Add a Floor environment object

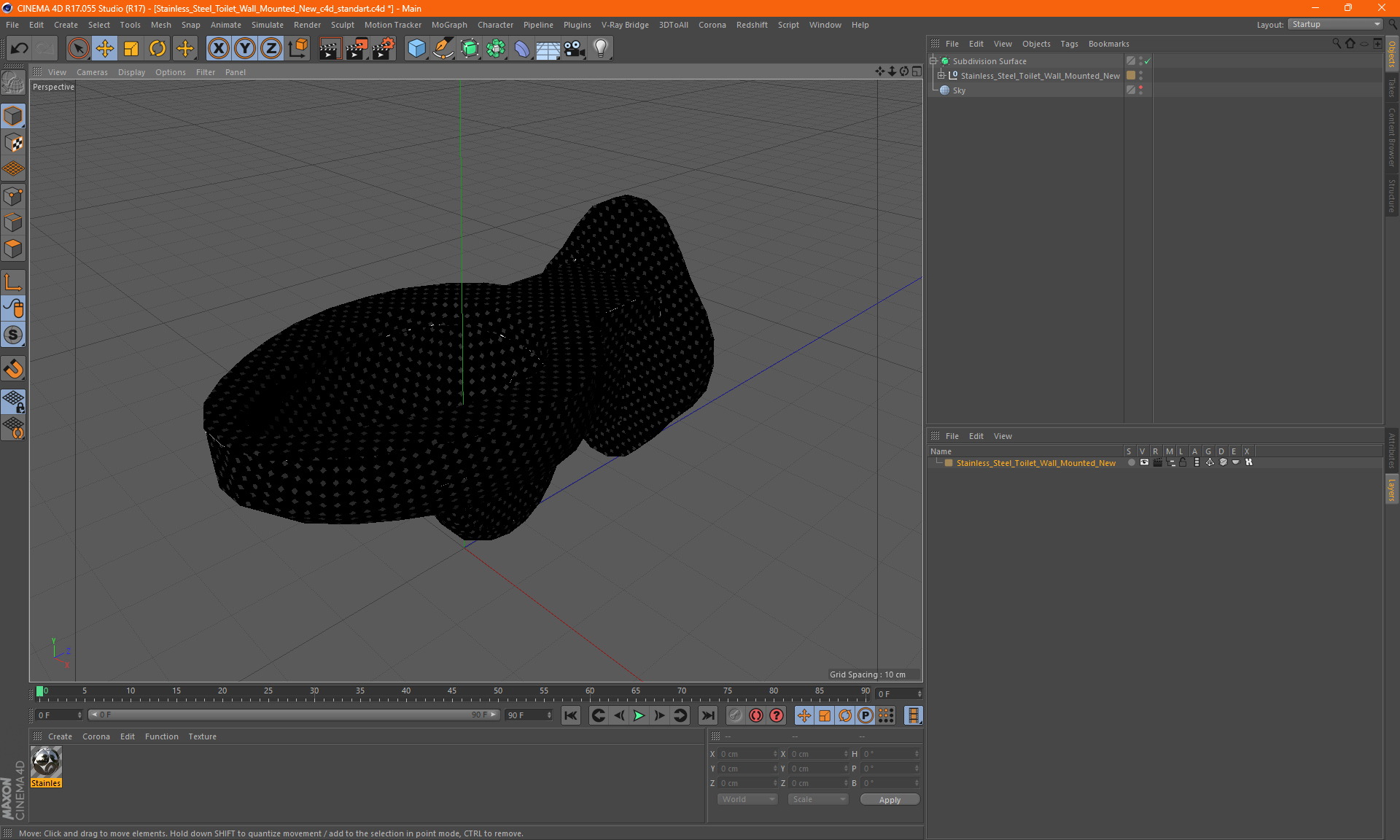coord(548,48)
